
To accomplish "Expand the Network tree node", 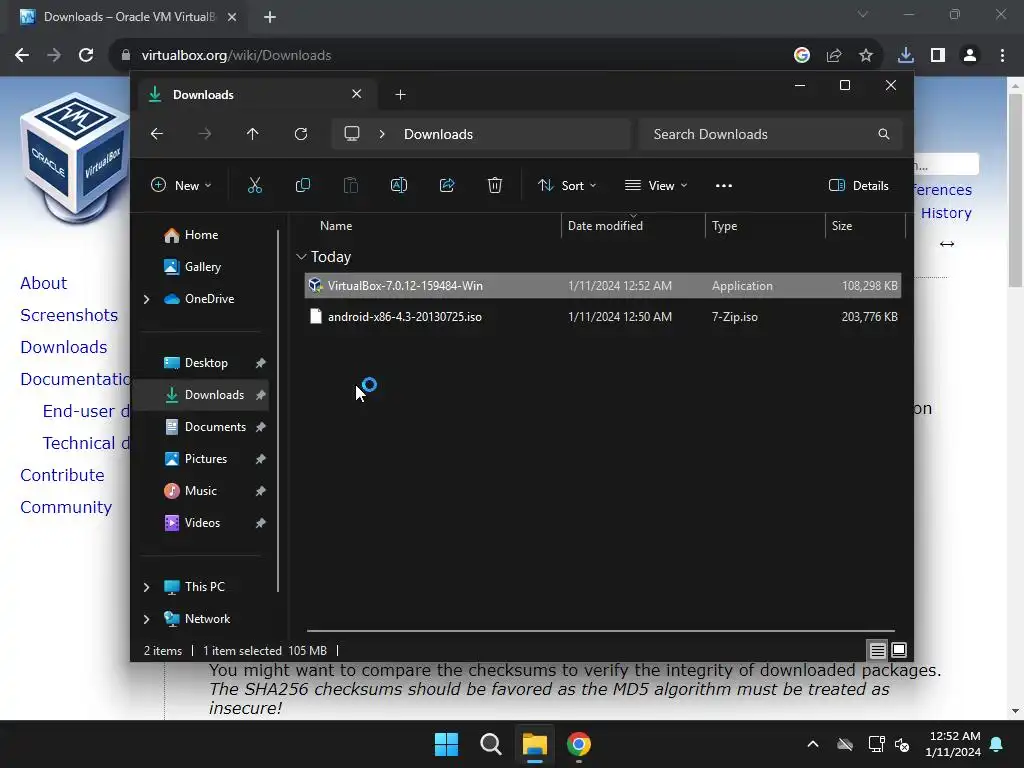I will point(146,619).
